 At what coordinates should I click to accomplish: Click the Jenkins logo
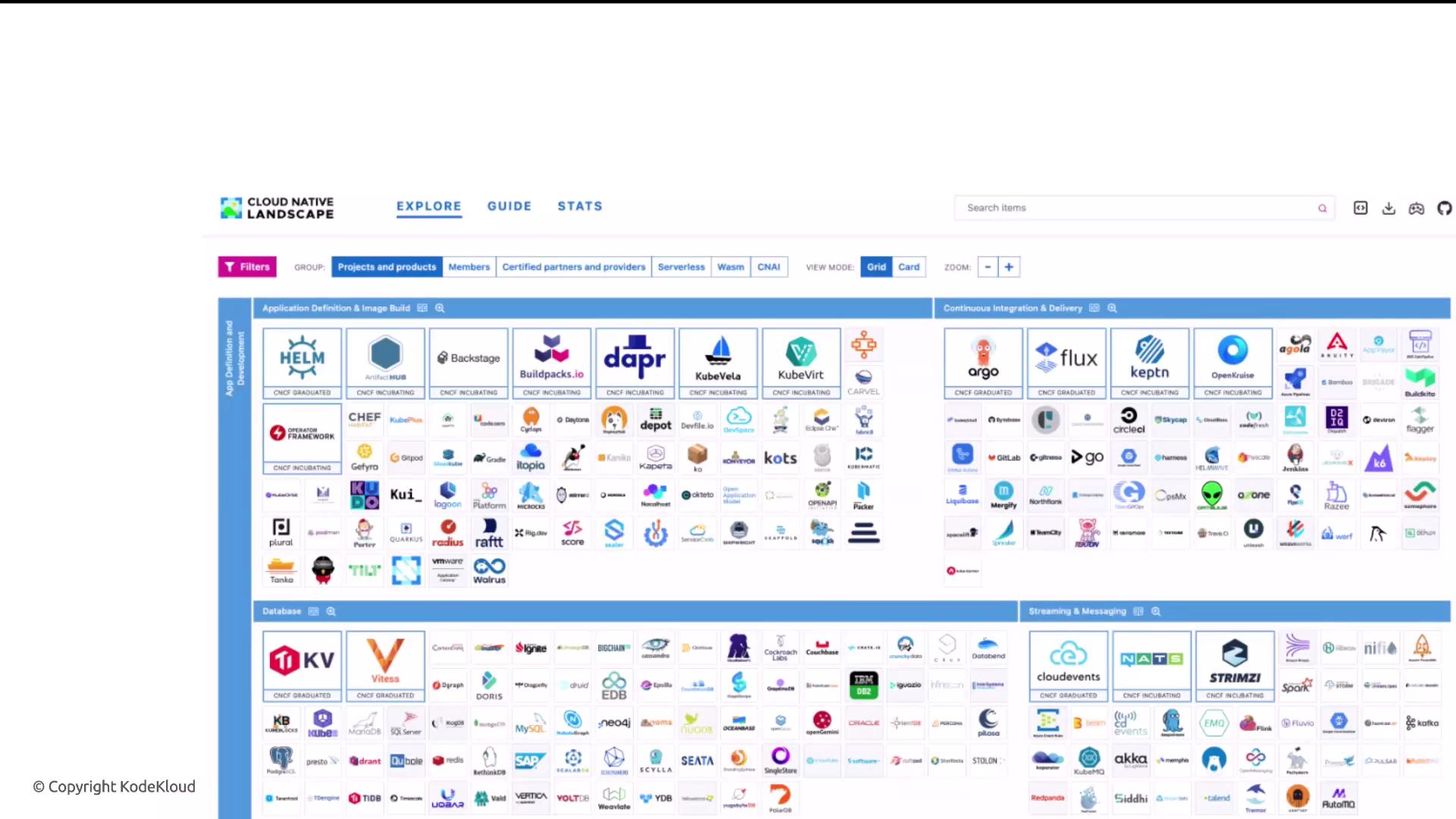point(1295,457)
